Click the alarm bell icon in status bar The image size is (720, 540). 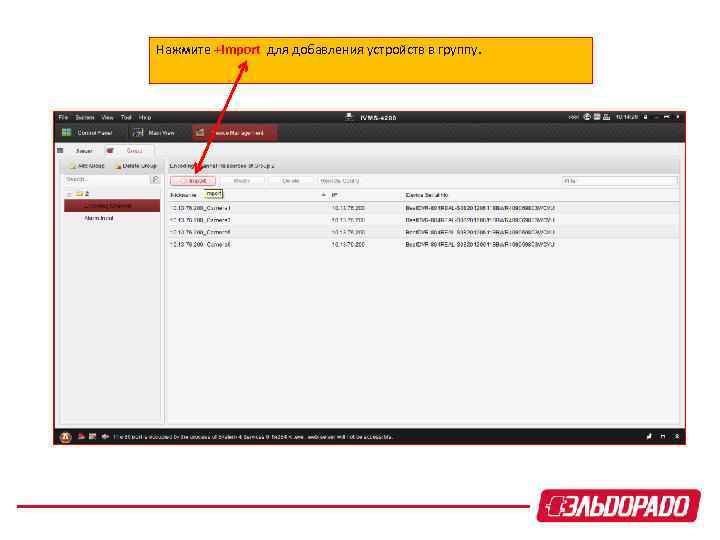[66, 437]
